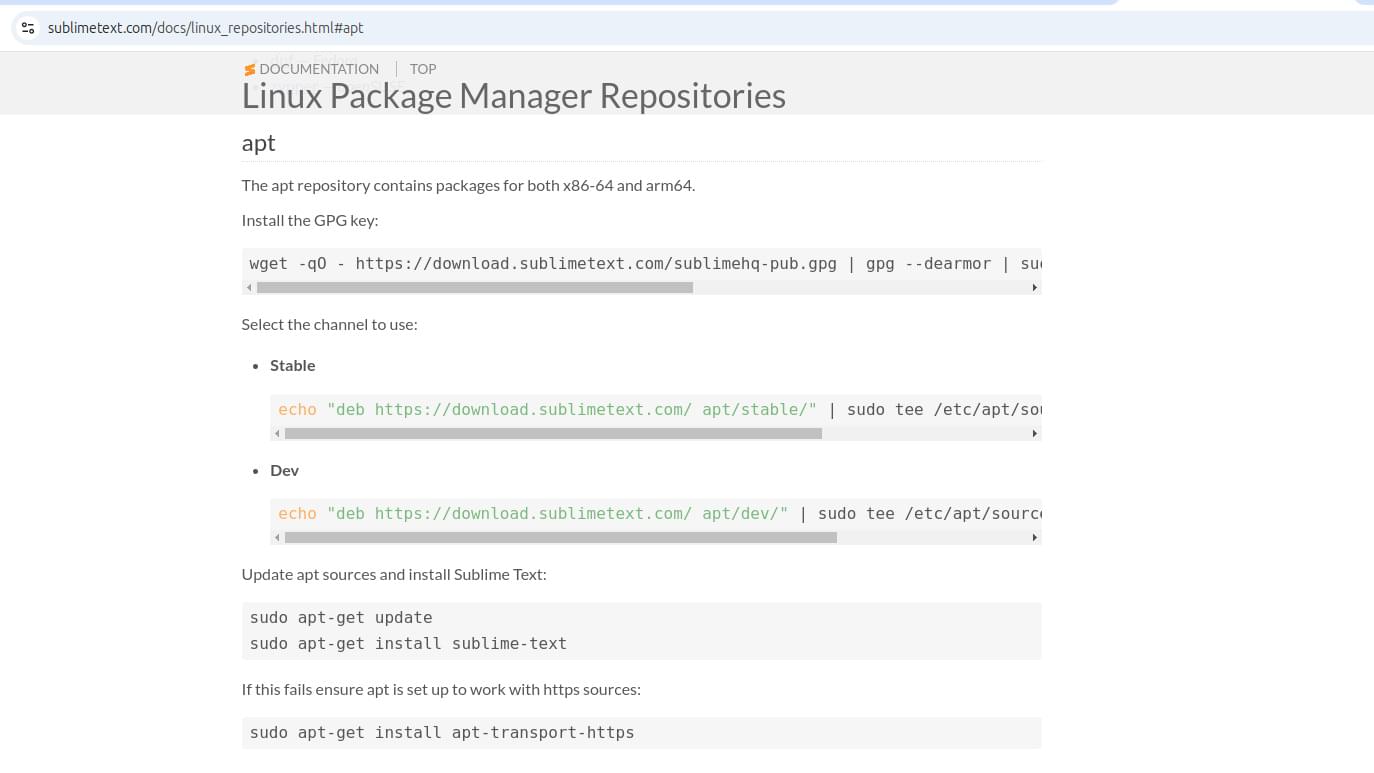
Task: Click left scroll arrow of Stable code block
Action: click(276, 434)
